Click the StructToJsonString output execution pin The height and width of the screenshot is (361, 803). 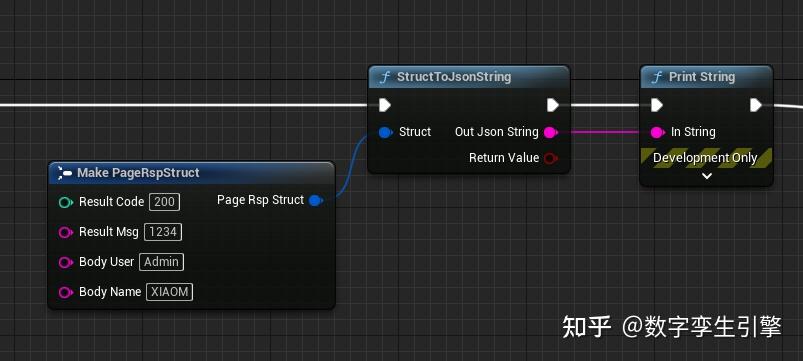point(553,105)
